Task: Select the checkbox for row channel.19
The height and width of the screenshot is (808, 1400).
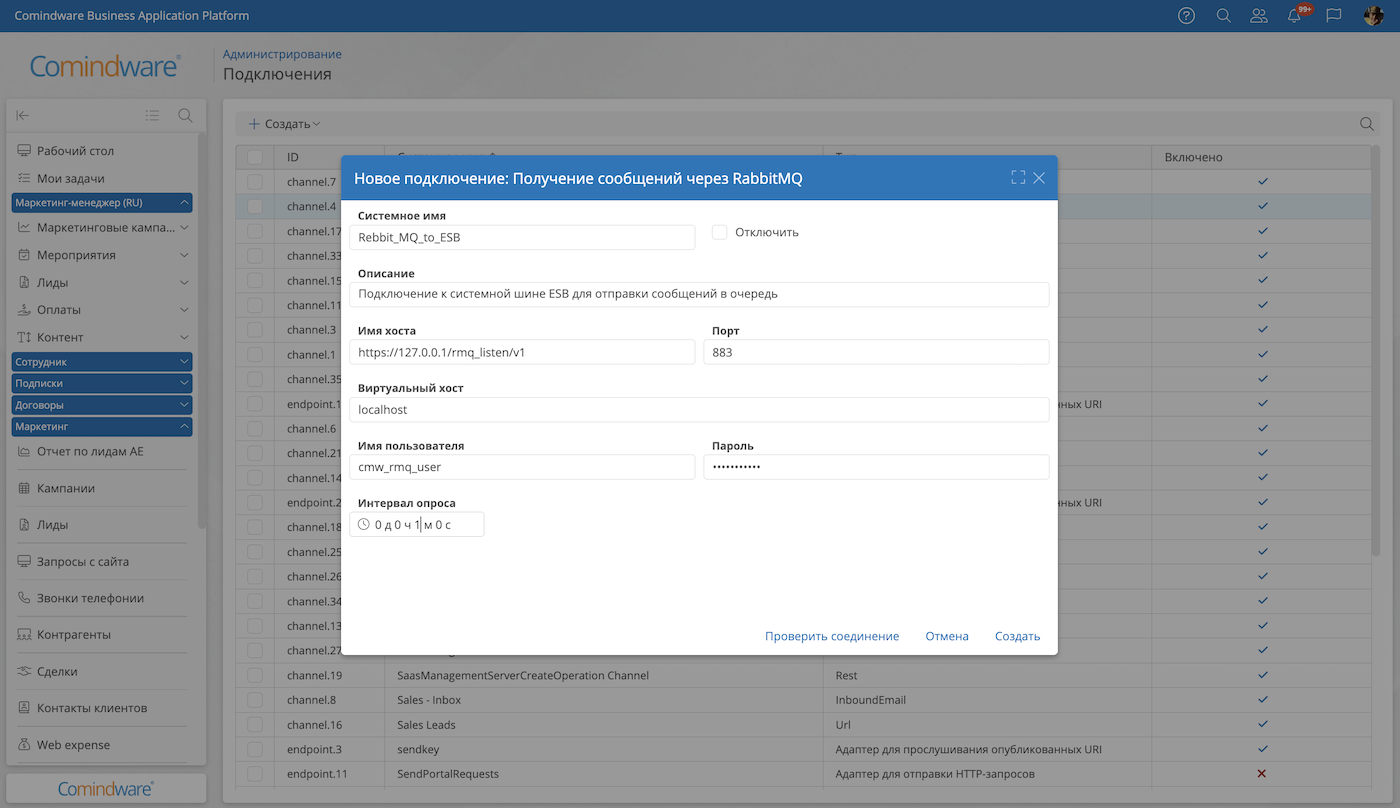Action: [x=255, y=675]
